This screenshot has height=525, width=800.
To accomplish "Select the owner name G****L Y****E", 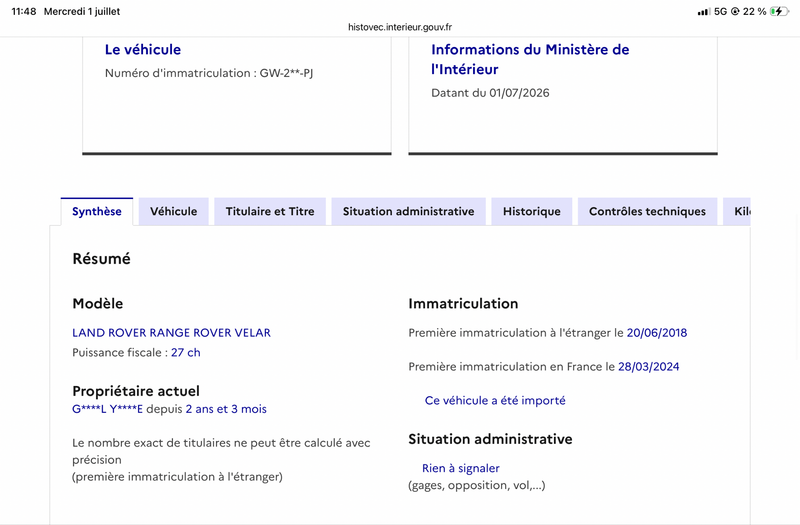I will 108,409.
